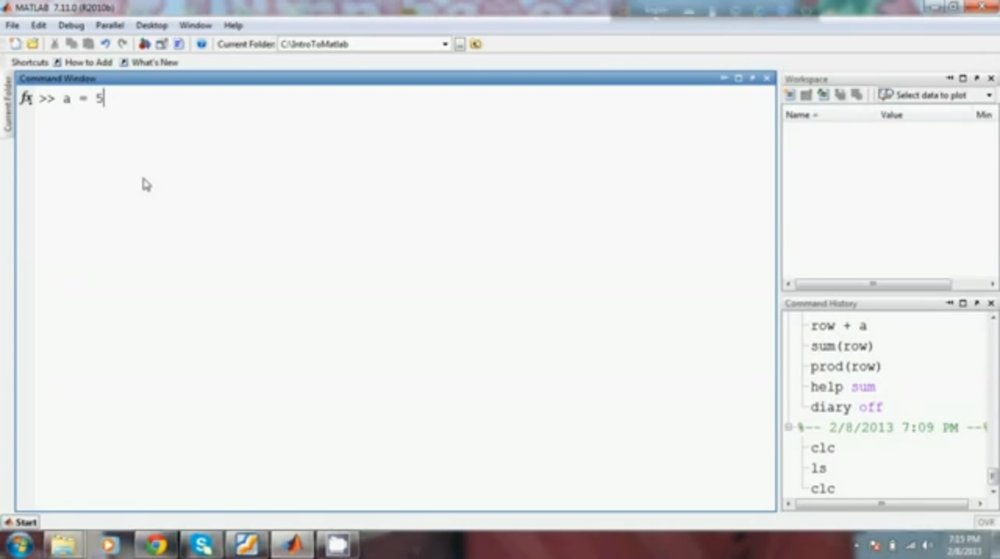Click New variable icon in Workspace
This screenshot has width=1000, height=559.
[x=790, y=95]
